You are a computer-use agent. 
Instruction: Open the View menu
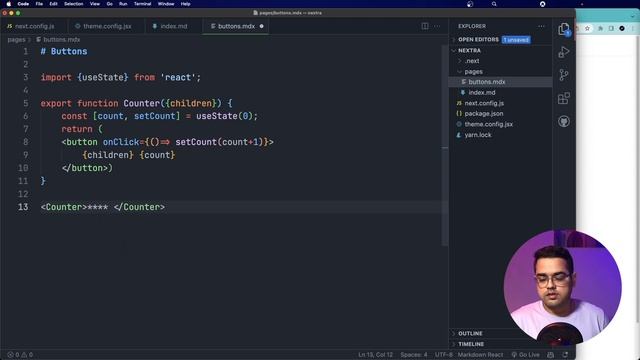pyautogui.click(x=95, y=4)
